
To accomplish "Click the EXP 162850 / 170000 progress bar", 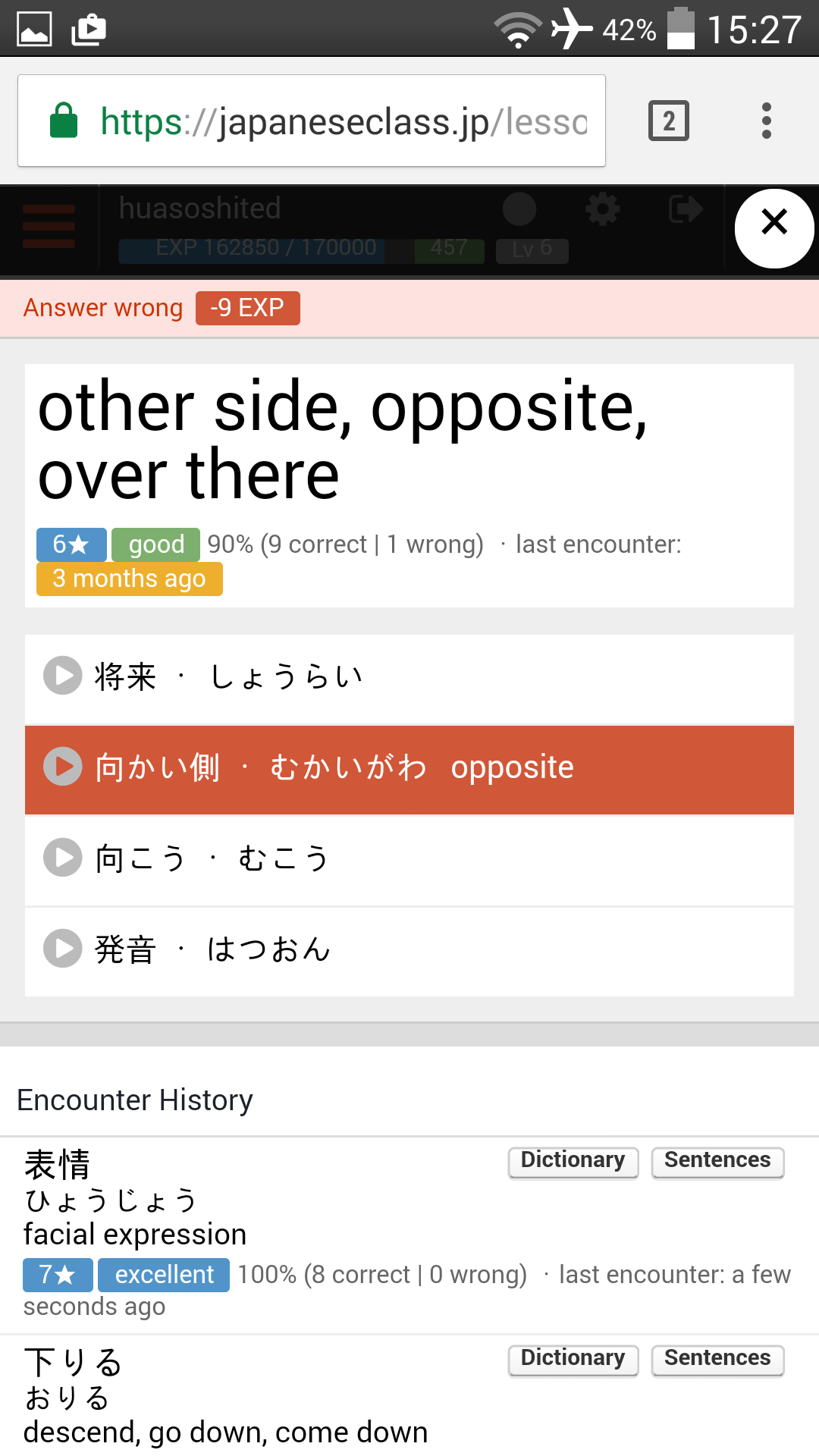I will (x=265, y=249).
